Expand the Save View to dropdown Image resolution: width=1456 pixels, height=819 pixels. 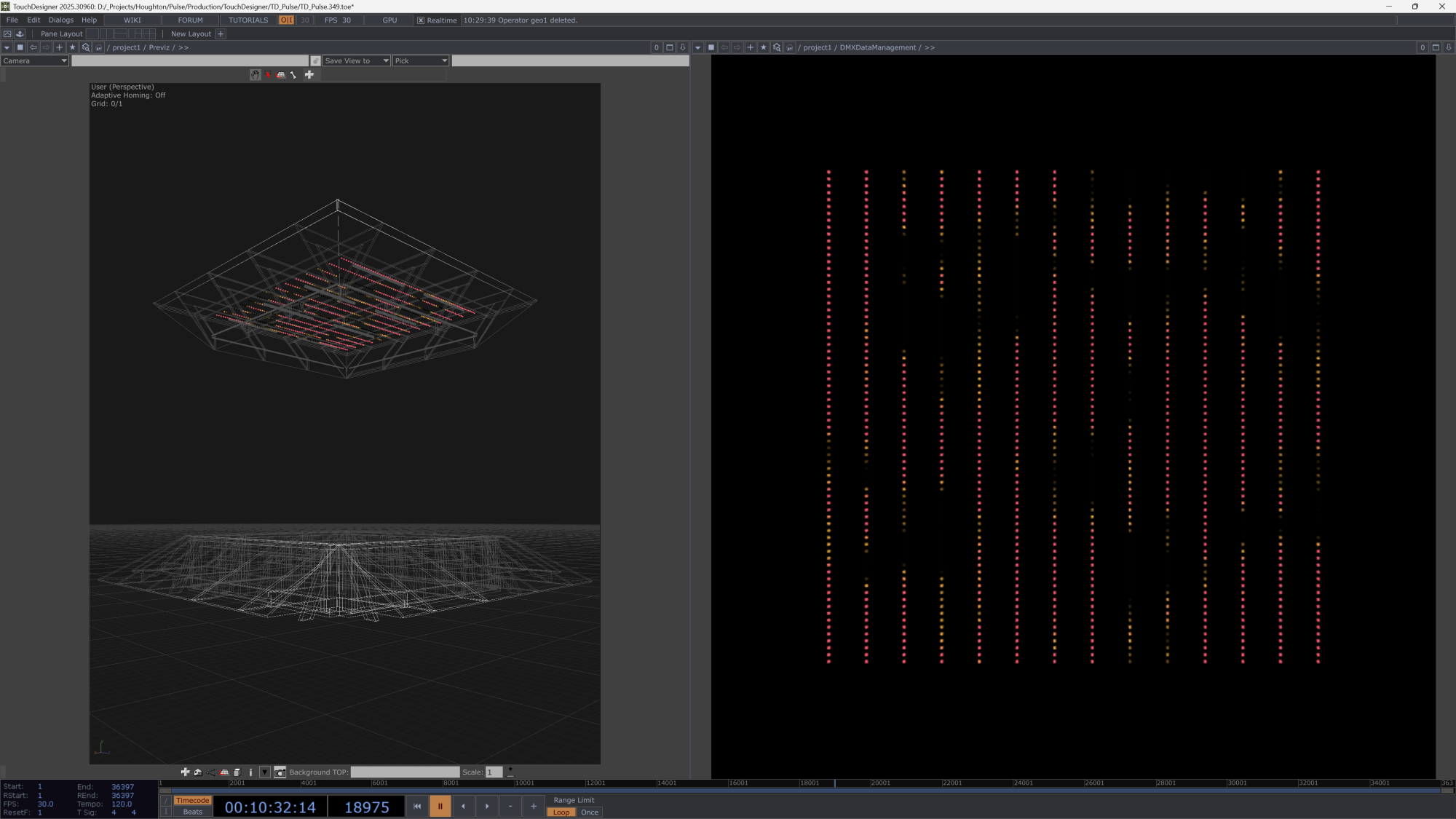356,61
